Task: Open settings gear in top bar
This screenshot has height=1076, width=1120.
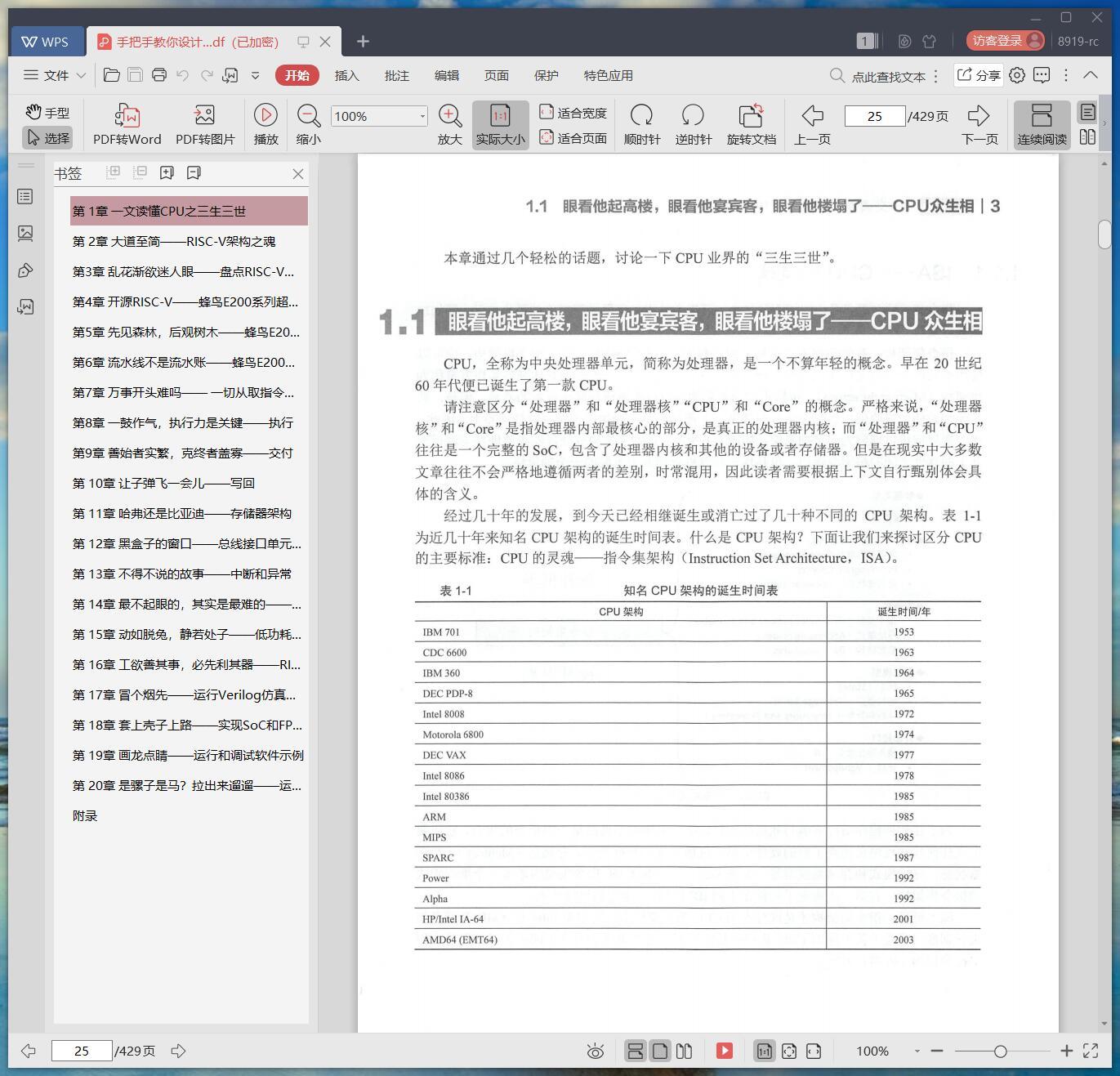Action: click(x=1017, y=75)
